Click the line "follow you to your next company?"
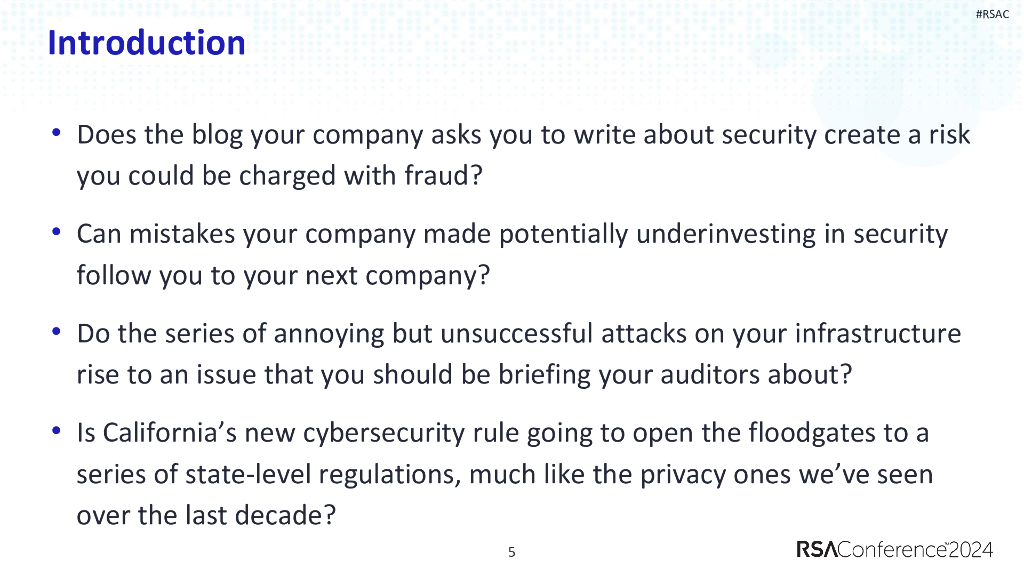The width and height of the screenshot is (1024, 576). [x=283, y=275]
